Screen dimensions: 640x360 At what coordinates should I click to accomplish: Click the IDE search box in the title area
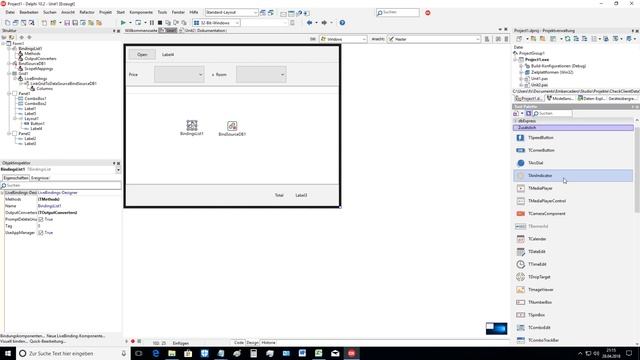[398, 13]
